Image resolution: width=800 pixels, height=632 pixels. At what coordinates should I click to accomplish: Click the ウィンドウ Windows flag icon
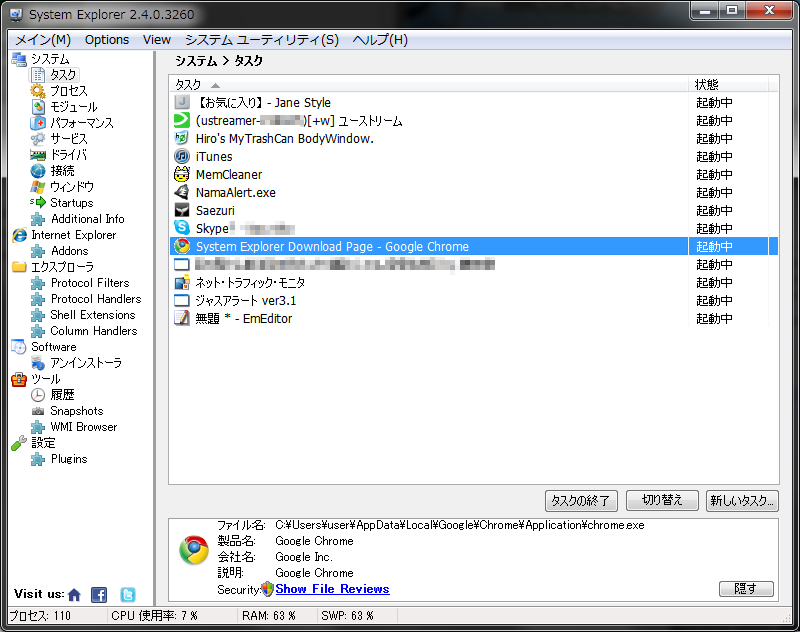click(x=38, y=187)
